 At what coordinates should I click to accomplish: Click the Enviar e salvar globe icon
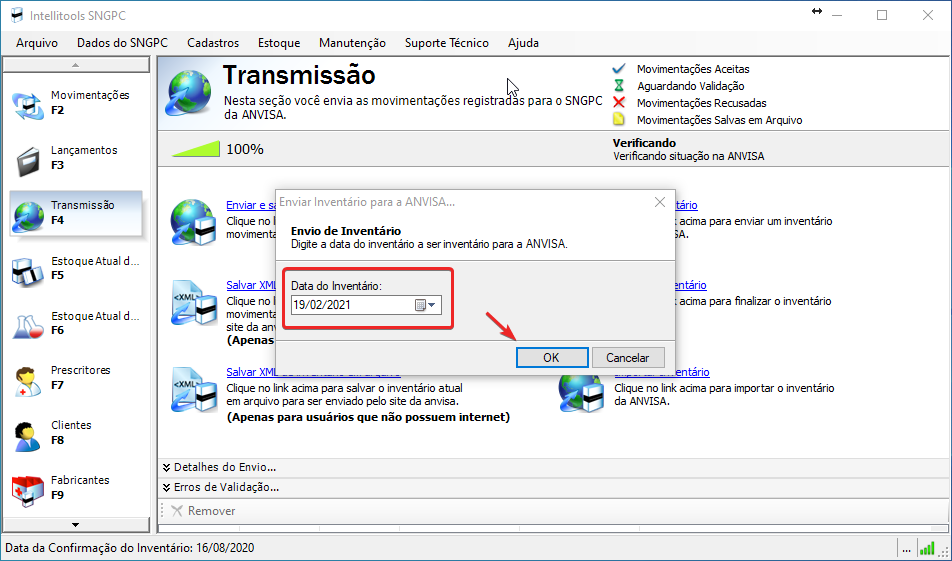[x=194, y=223]
